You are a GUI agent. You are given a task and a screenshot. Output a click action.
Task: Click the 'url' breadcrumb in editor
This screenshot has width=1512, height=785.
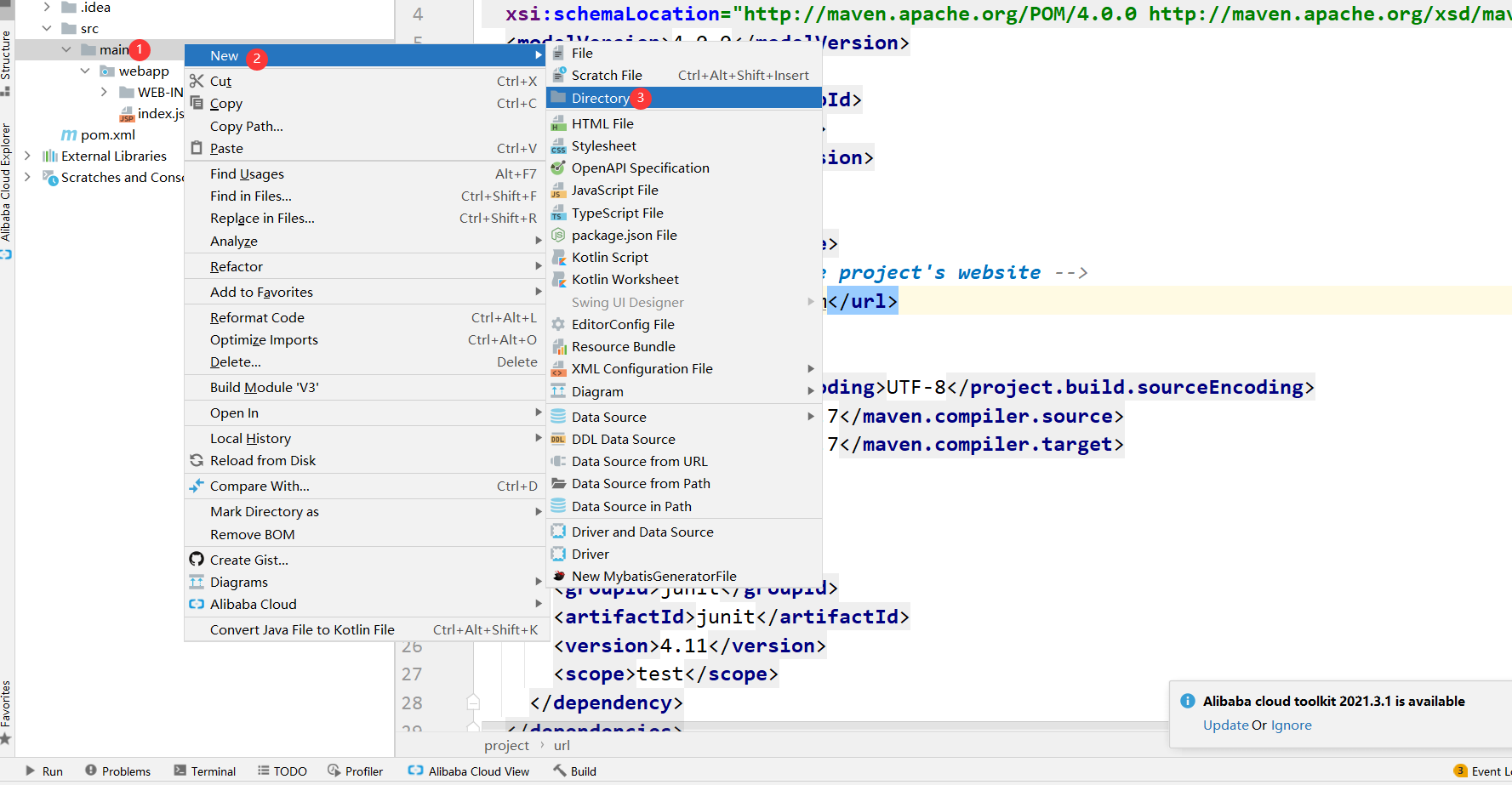click(x=562, y=746)
